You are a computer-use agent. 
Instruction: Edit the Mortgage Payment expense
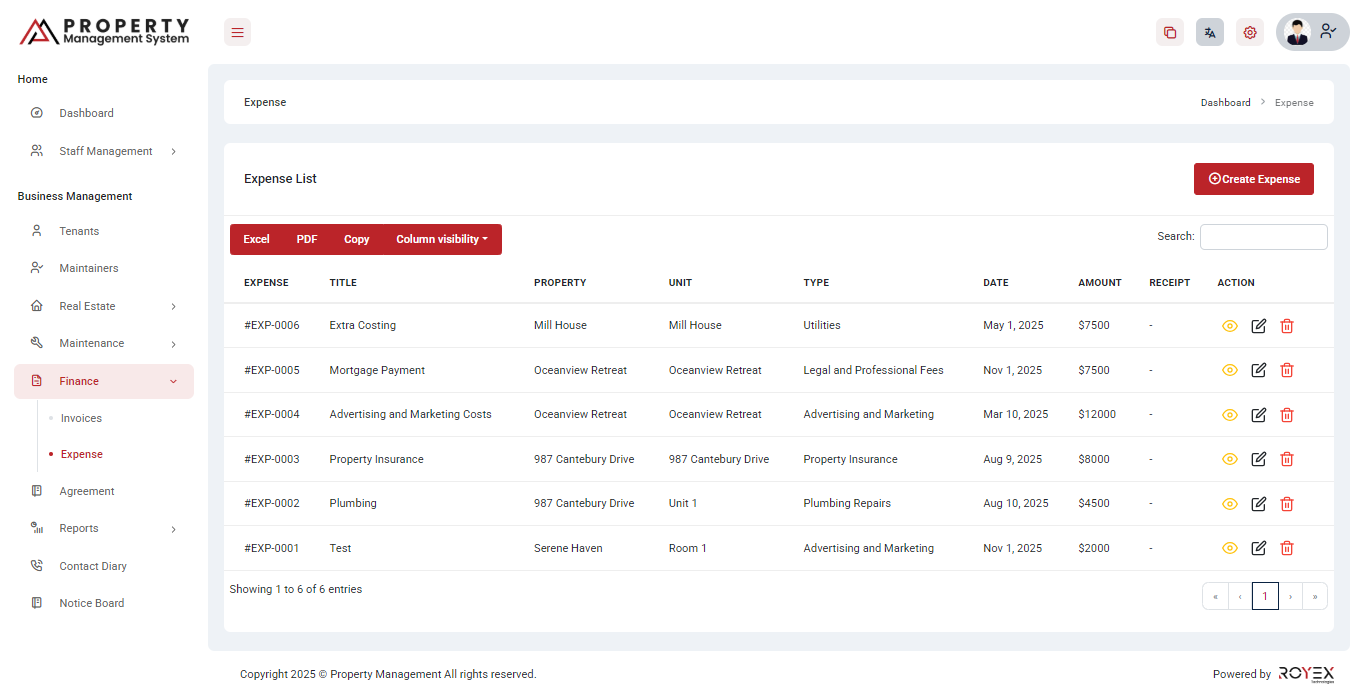click(x=1258, y=370)
